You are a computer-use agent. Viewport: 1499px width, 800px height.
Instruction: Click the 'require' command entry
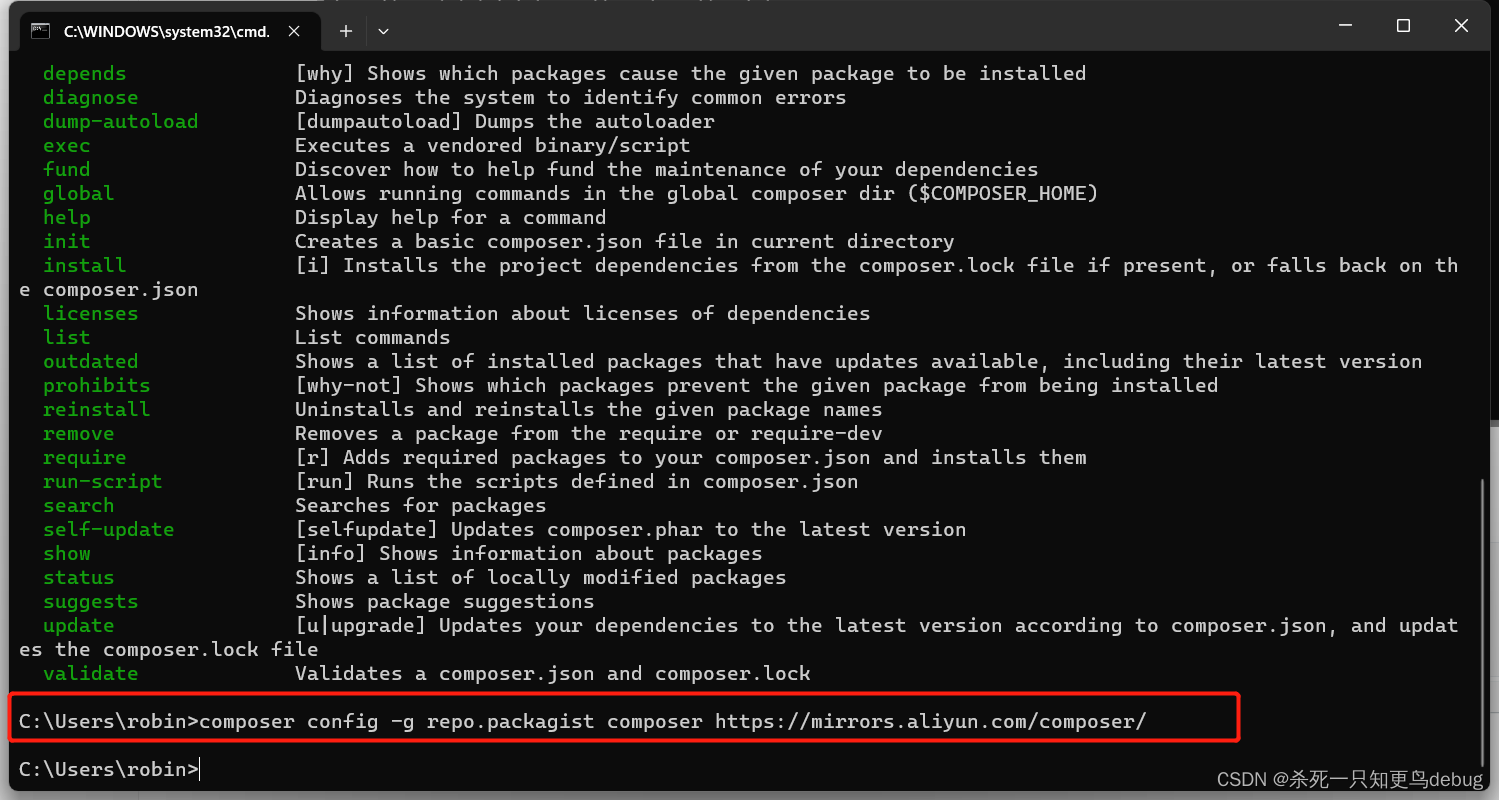84,457
